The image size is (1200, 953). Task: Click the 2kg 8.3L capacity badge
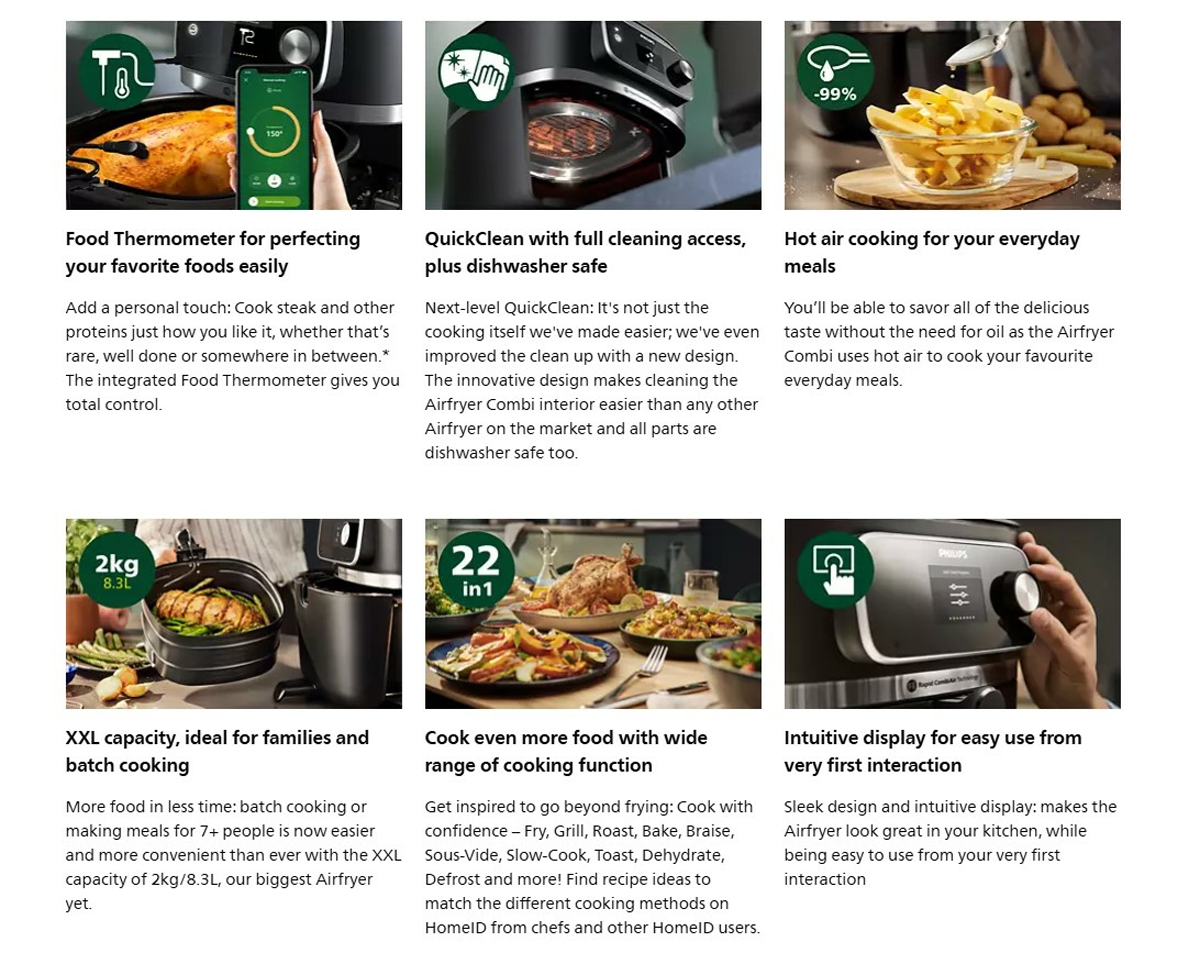[x=117, y=571]
